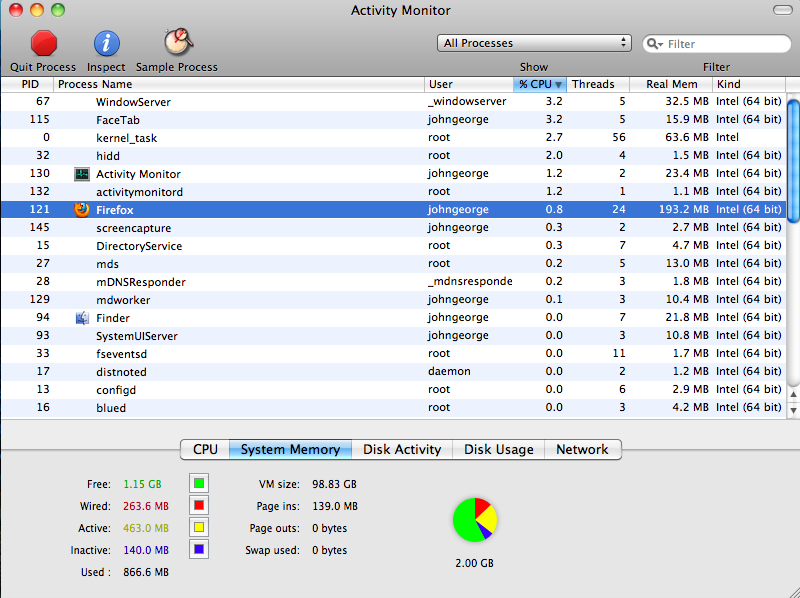The image size is (800, 598).
Task: Sort by PID column header
Action: click(27, 84)
